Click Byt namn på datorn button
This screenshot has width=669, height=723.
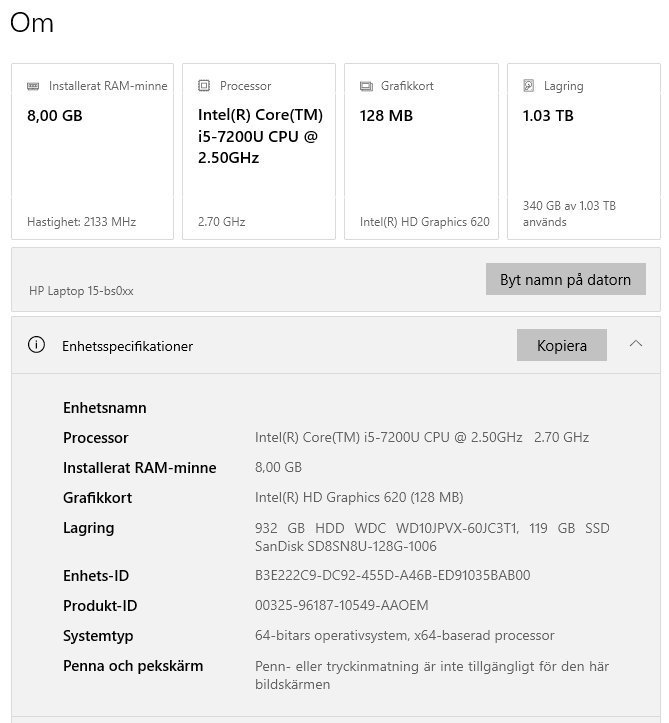[x=565, y=279]
